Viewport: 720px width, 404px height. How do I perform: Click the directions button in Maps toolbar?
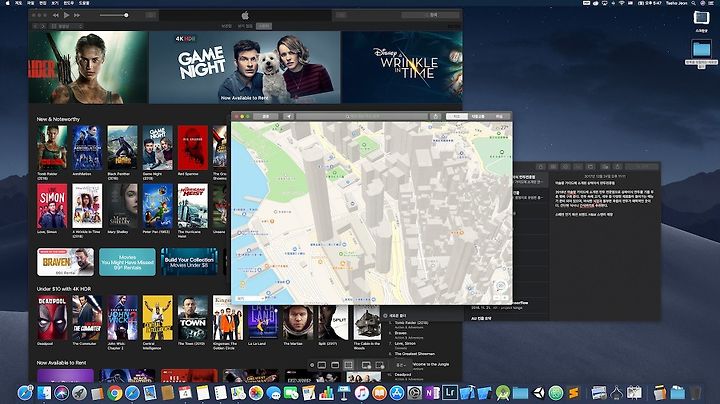click(x=265, y=117)
